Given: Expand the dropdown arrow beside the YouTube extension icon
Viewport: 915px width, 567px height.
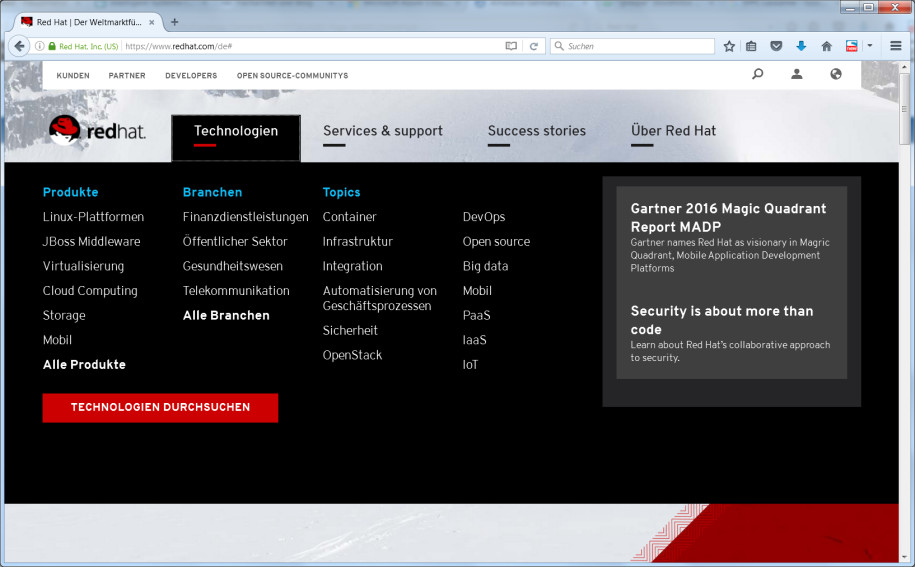Looking at the screenshot, I should pyautogui.click(x=870, y=46).
